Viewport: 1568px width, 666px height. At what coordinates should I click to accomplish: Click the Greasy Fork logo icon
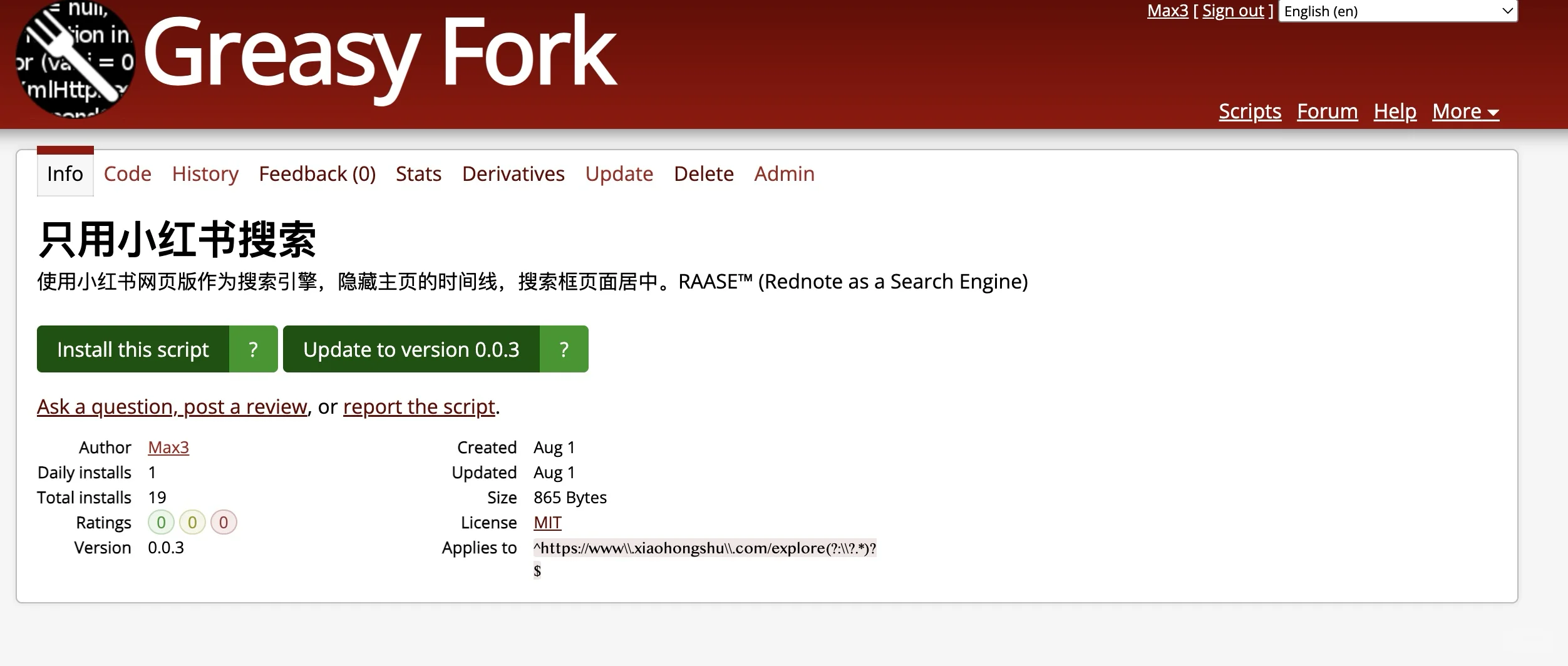pos(75,59)
